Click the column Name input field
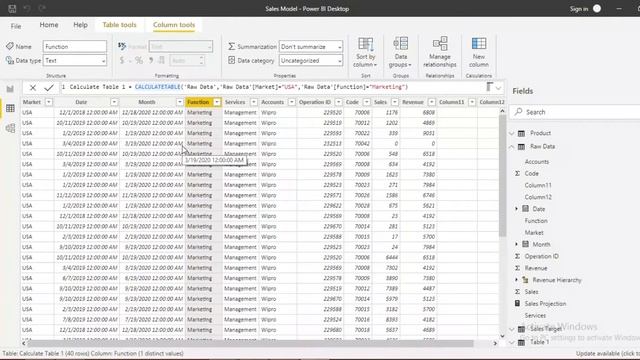This screenshot has height=360, width=640. click(75, 47)
